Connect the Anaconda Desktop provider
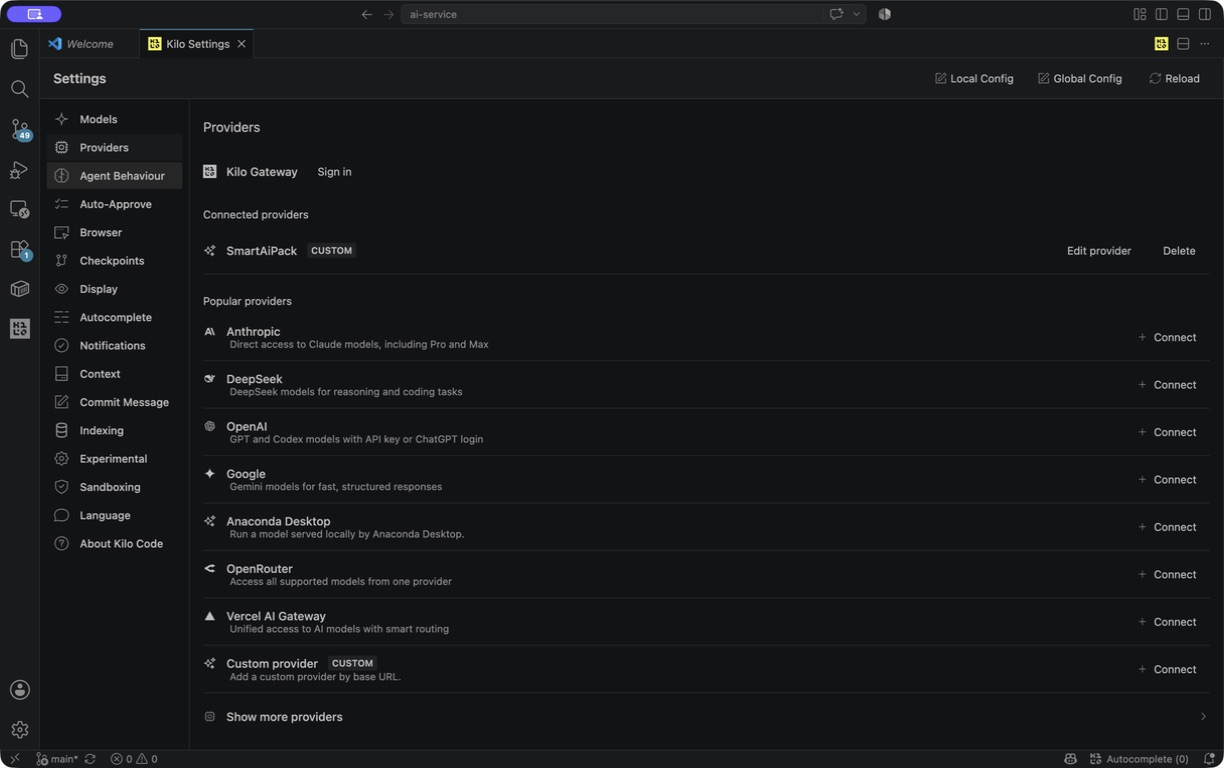The width and height of the screenshot is (1224, 768). click(x=1167, y=527)
